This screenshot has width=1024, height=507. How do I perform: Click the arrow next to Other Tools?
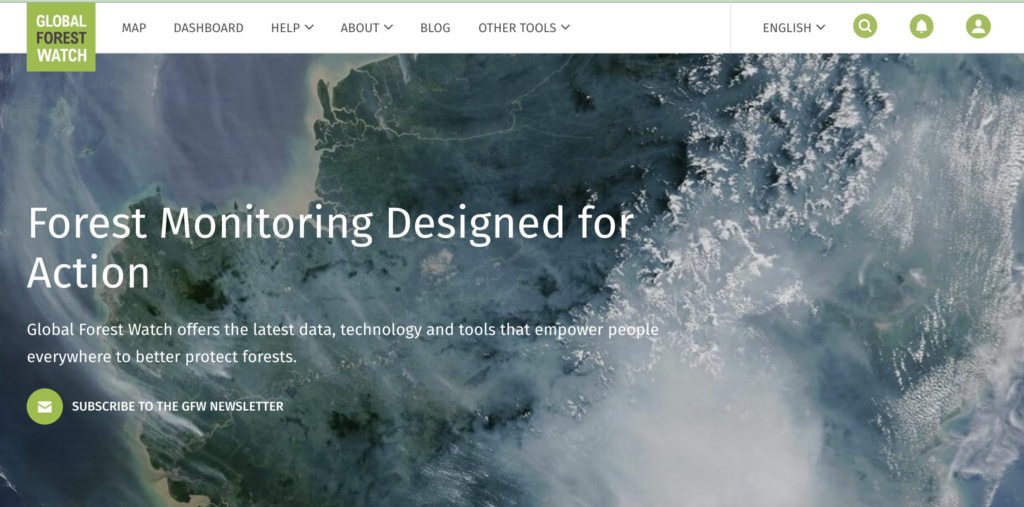point(565,28)
